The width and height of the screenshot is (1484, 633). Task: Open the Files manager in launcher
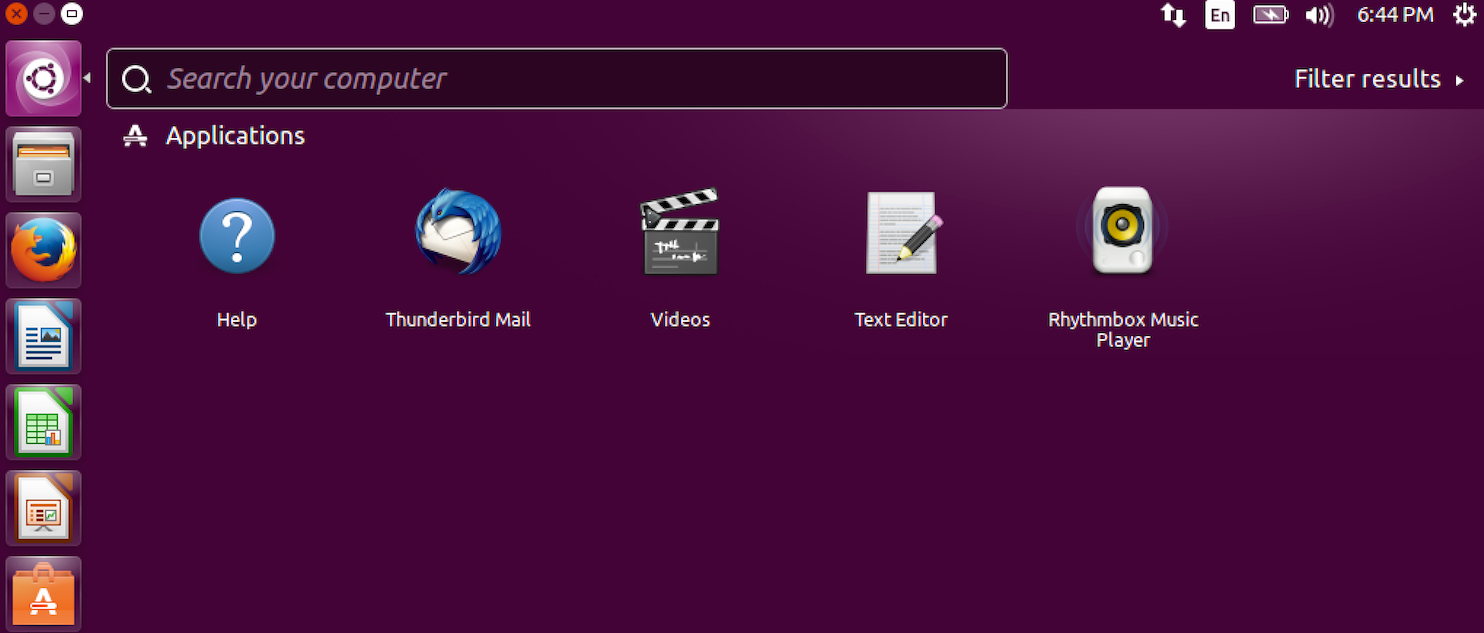tap(43, 164)
